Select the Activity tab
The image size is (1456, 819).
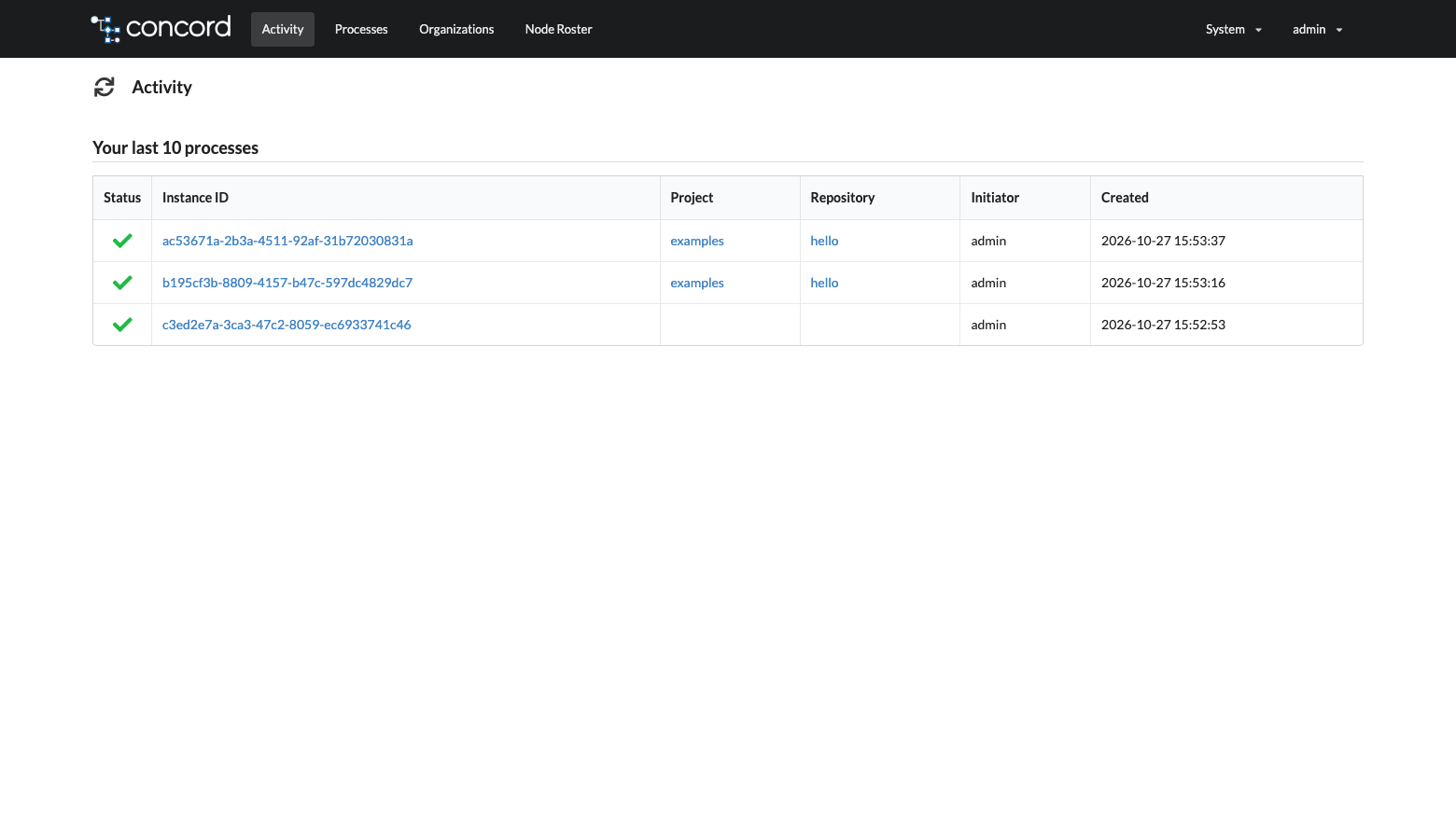pos(283,29)
